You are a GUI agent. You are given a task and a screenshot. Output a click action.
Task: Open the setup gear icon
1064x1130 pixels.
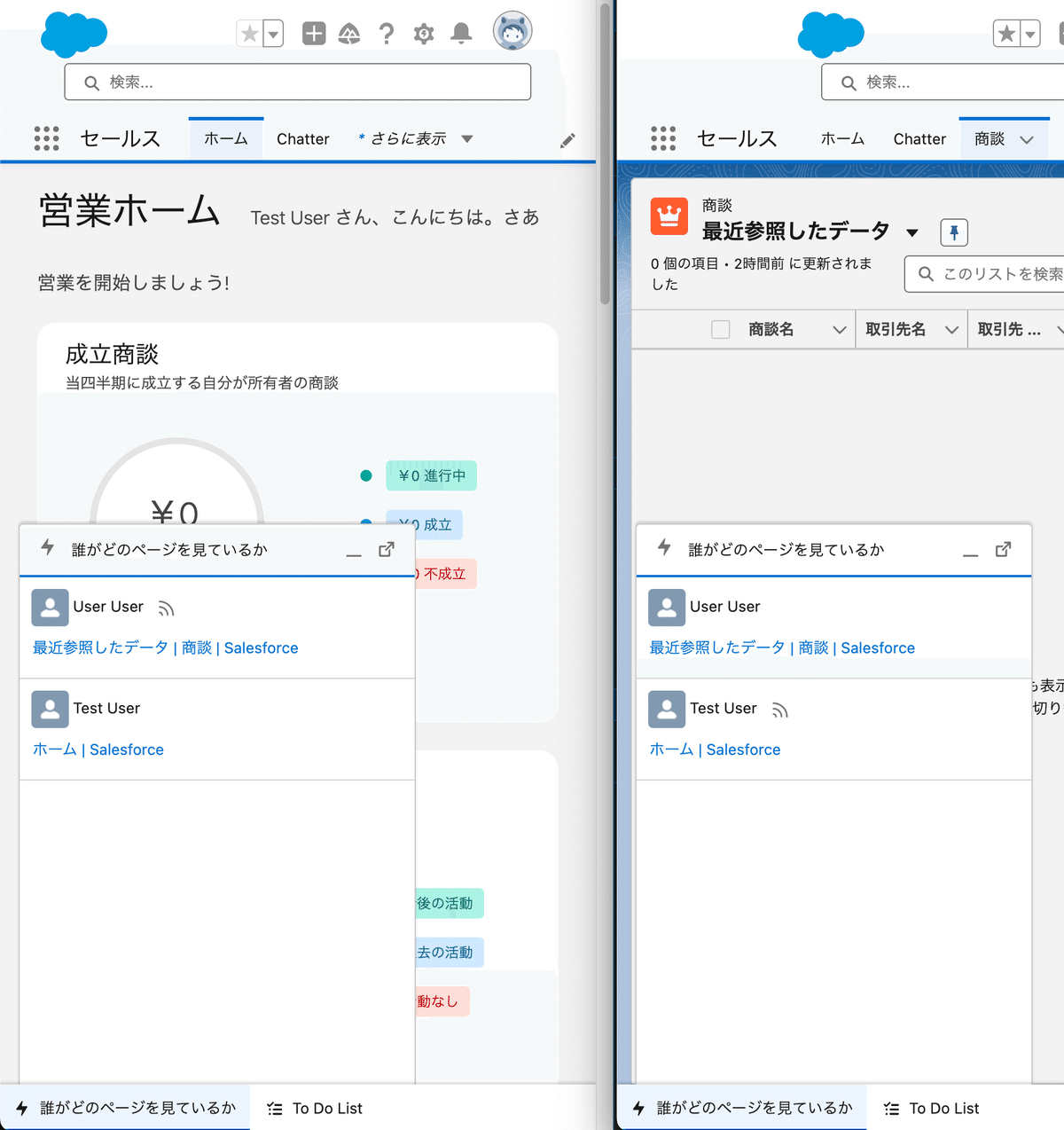(x=424, y=34)
